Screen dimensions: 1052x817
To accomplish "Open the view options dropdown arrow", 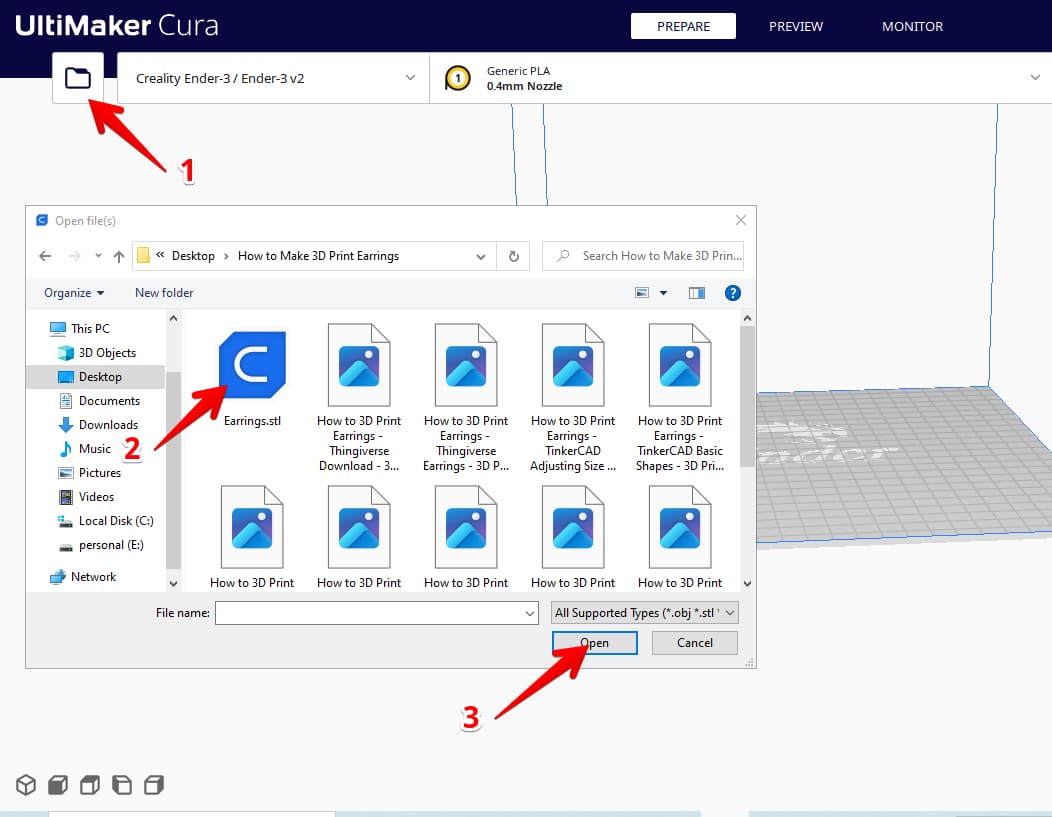I will pos(663,293).
